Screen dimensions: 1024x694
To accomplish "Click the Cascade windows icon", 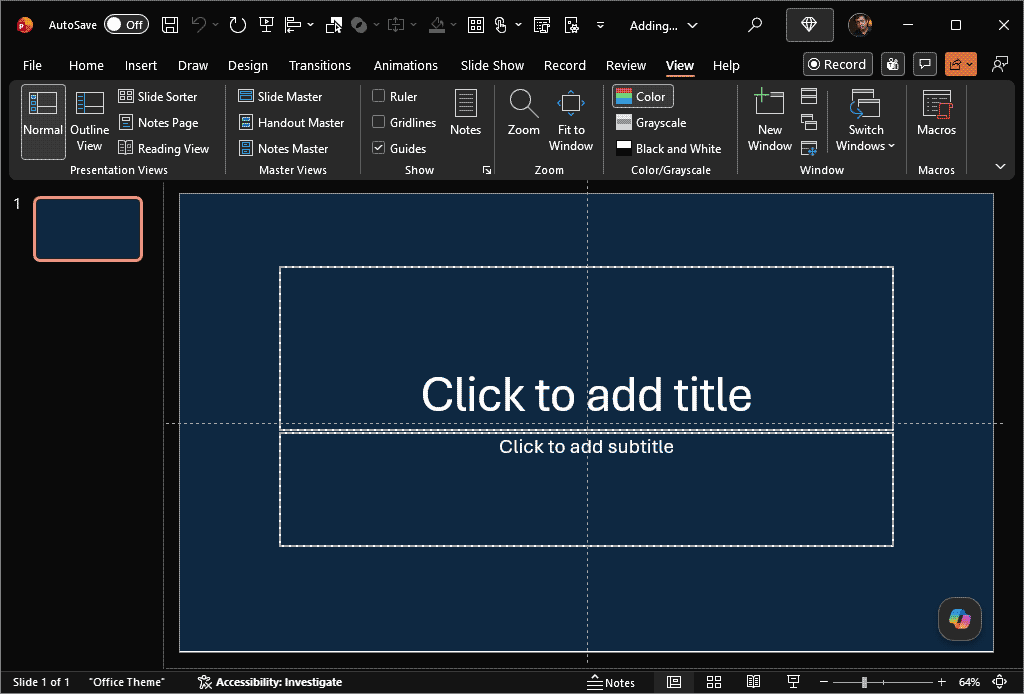I will pos(809,122).
